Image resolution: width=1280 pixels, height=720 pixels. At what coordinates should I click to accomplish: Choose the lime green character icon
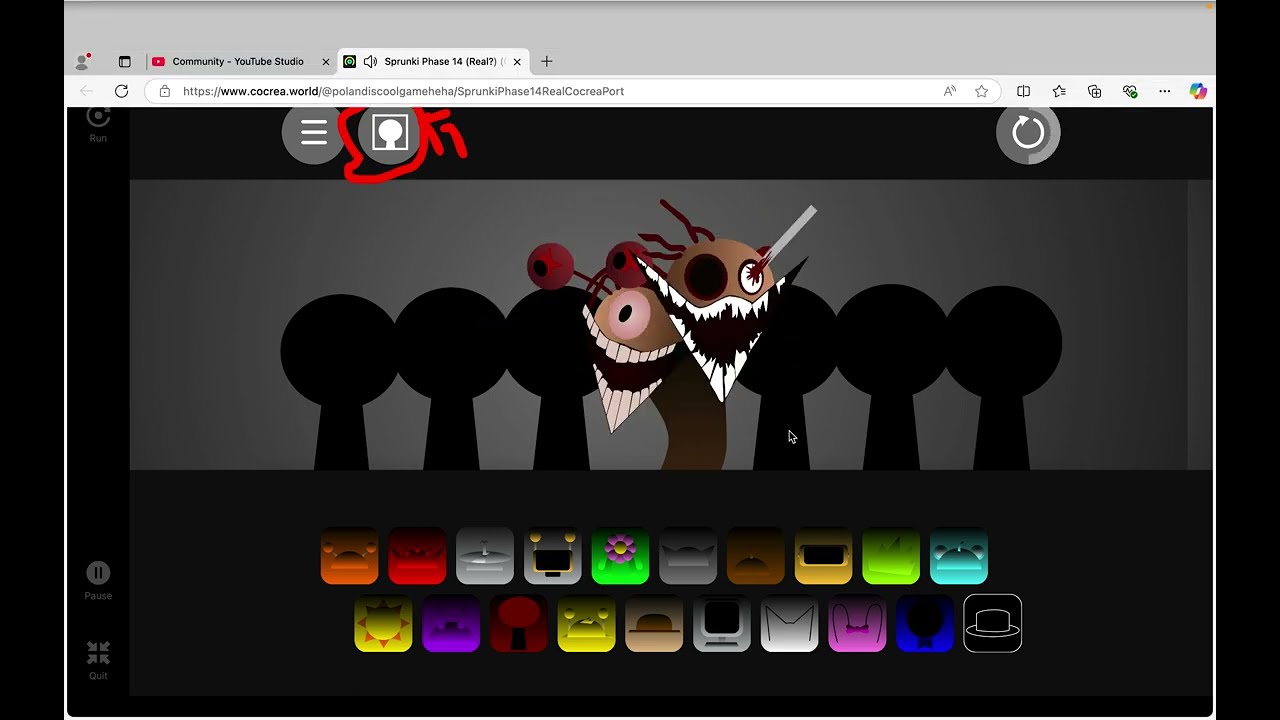[891, 556]
